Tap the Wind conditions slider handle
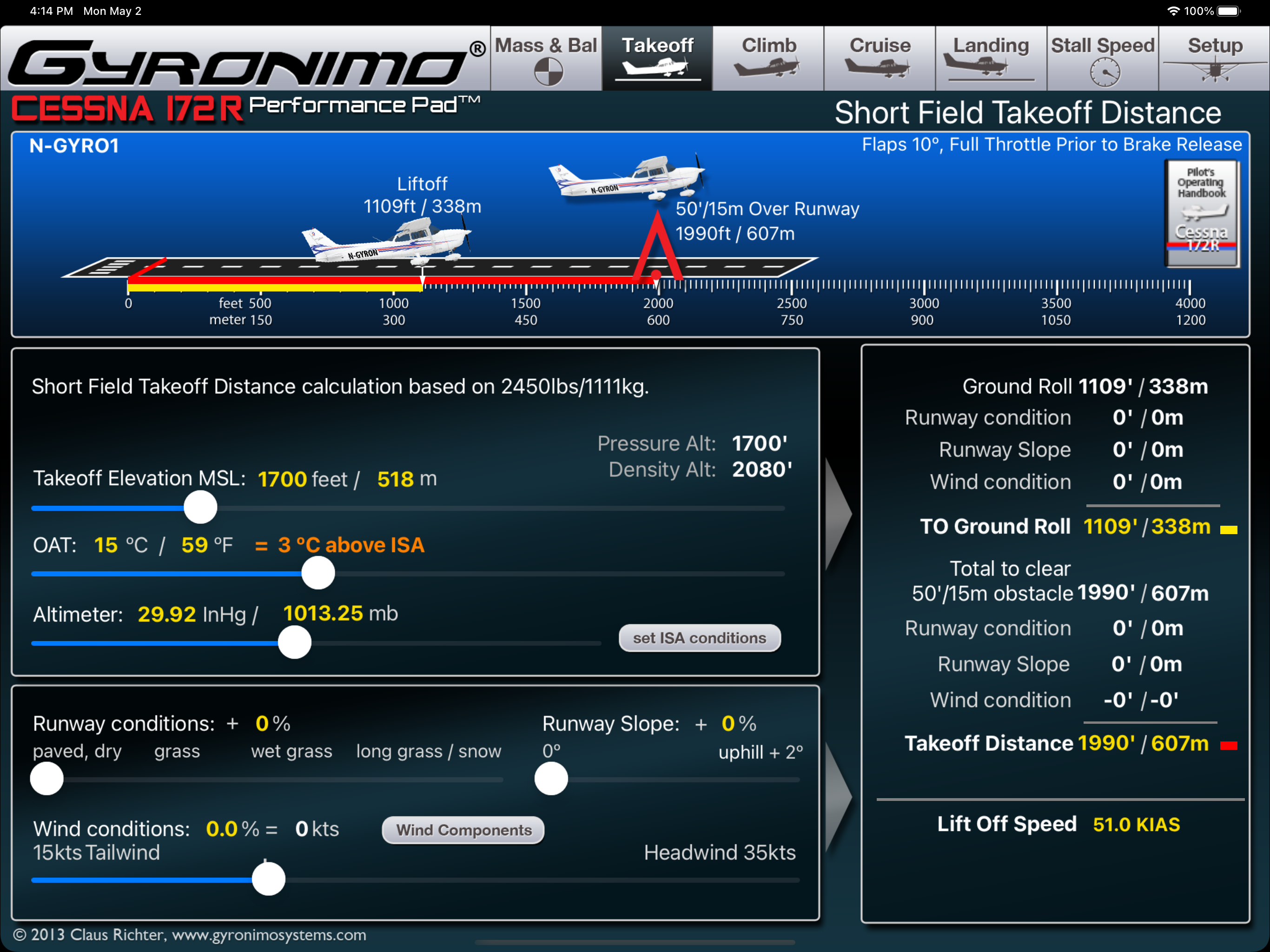1270x952 pixels. pyautogui.click(x=269, y=879)
